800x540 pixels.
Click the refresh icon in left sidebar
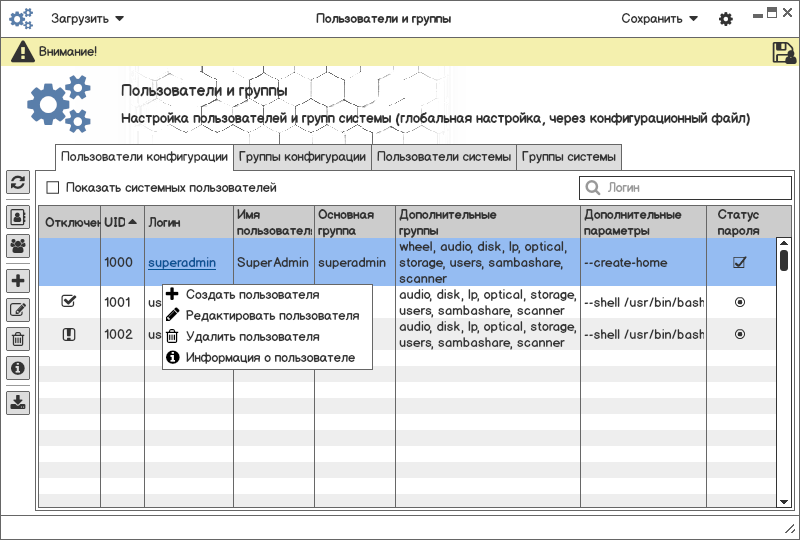pos(18,182)
